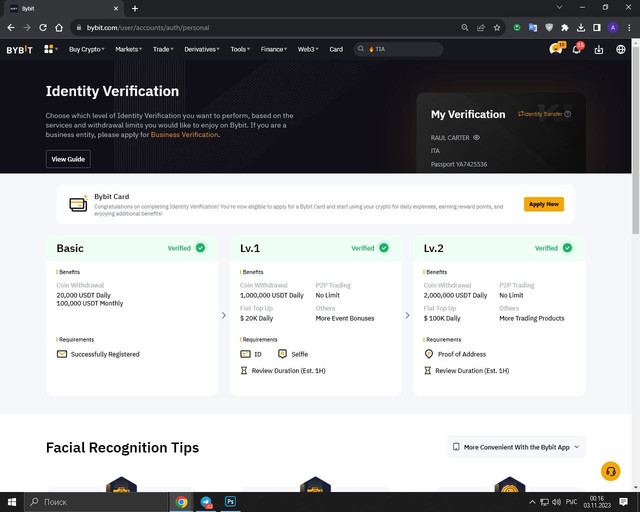
Task: Click the search field showing TIA
Action: pyautogui.click(x=398, y=49)
